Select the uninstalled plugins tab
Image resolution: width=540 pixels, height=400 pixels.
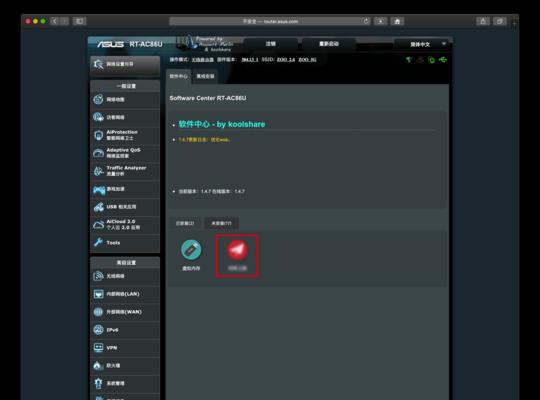pos(221,223)
